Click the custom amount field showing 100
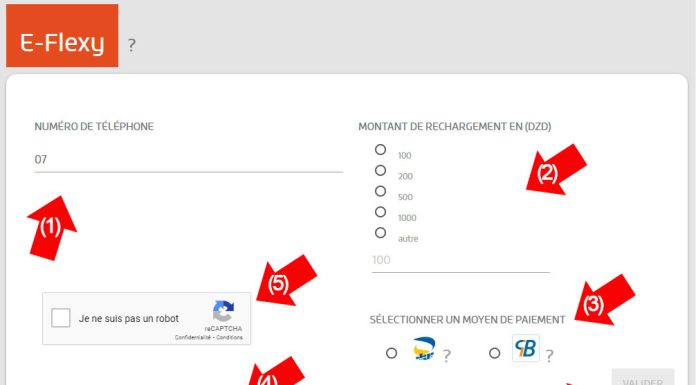Screen dimensions: 696x385 [x=461, y=261]
